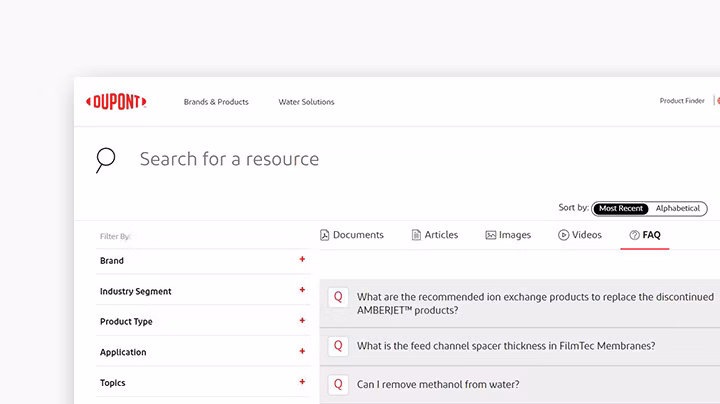Sort results Alphabetical
The height and width of the screenshot is (404, 720).
click(678, 208)
